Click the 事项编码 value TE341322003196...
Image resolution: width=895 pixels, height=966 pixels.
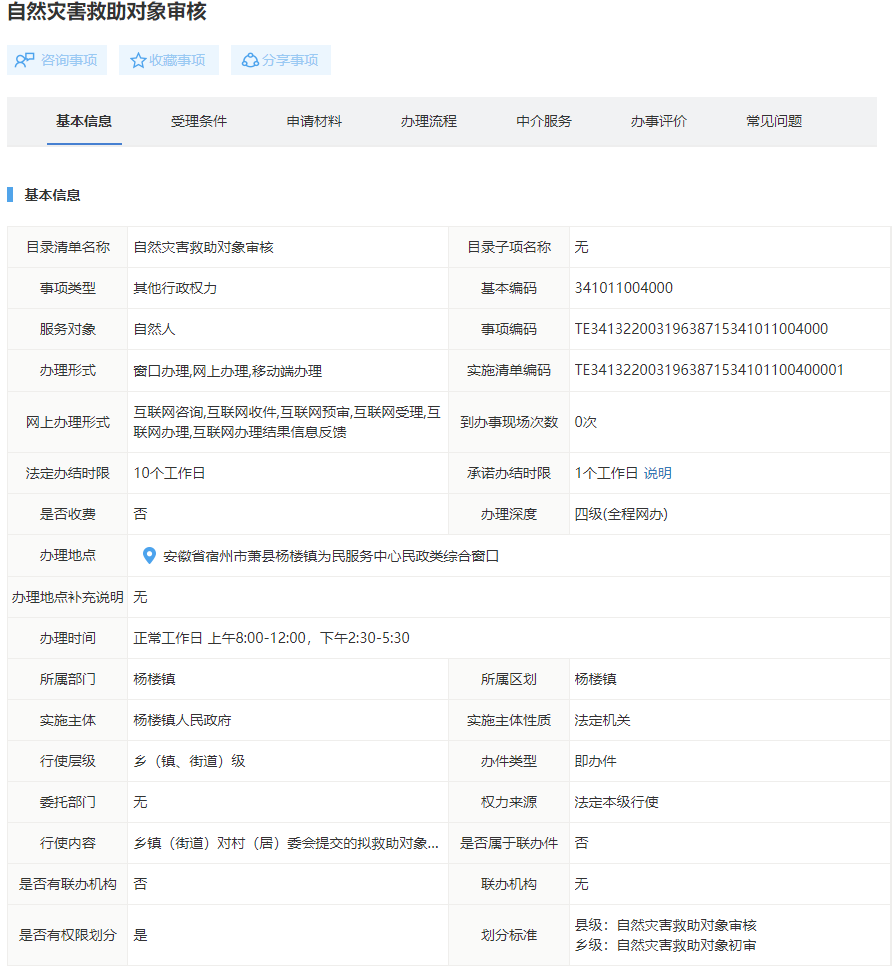(701, 329)
